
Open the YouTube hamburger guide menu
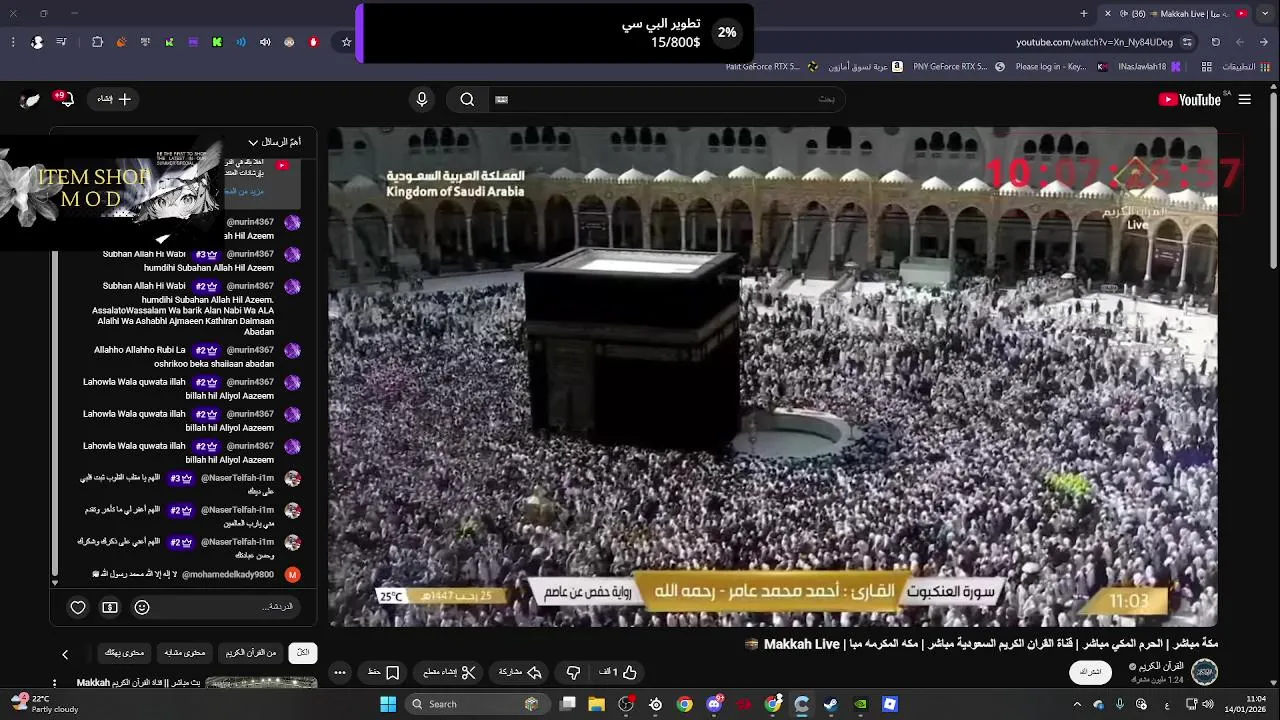point(1245,99)
